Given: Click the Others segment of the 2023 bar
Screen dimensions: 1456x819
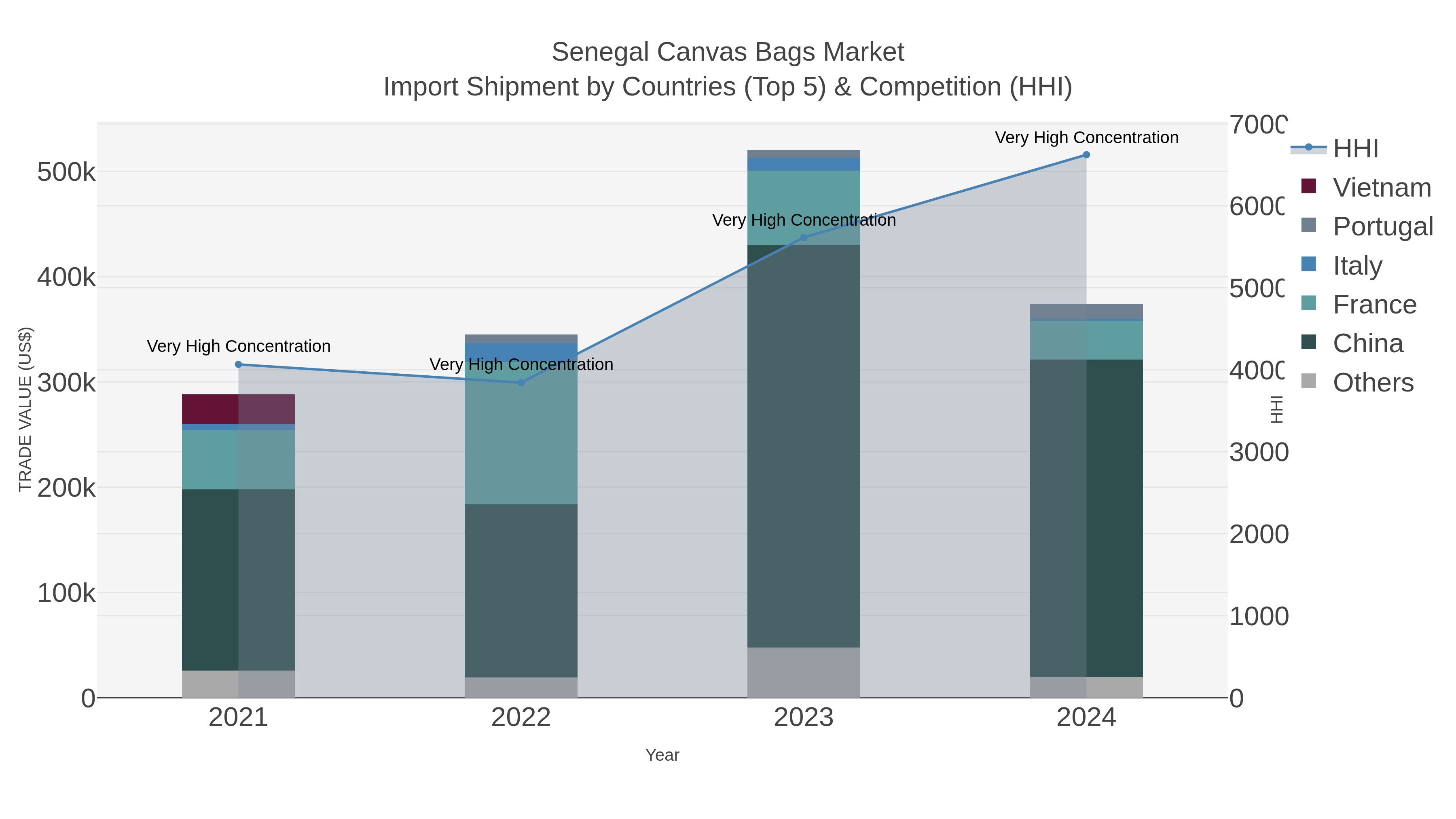Looking at the screenshot, I should (804, 673).
